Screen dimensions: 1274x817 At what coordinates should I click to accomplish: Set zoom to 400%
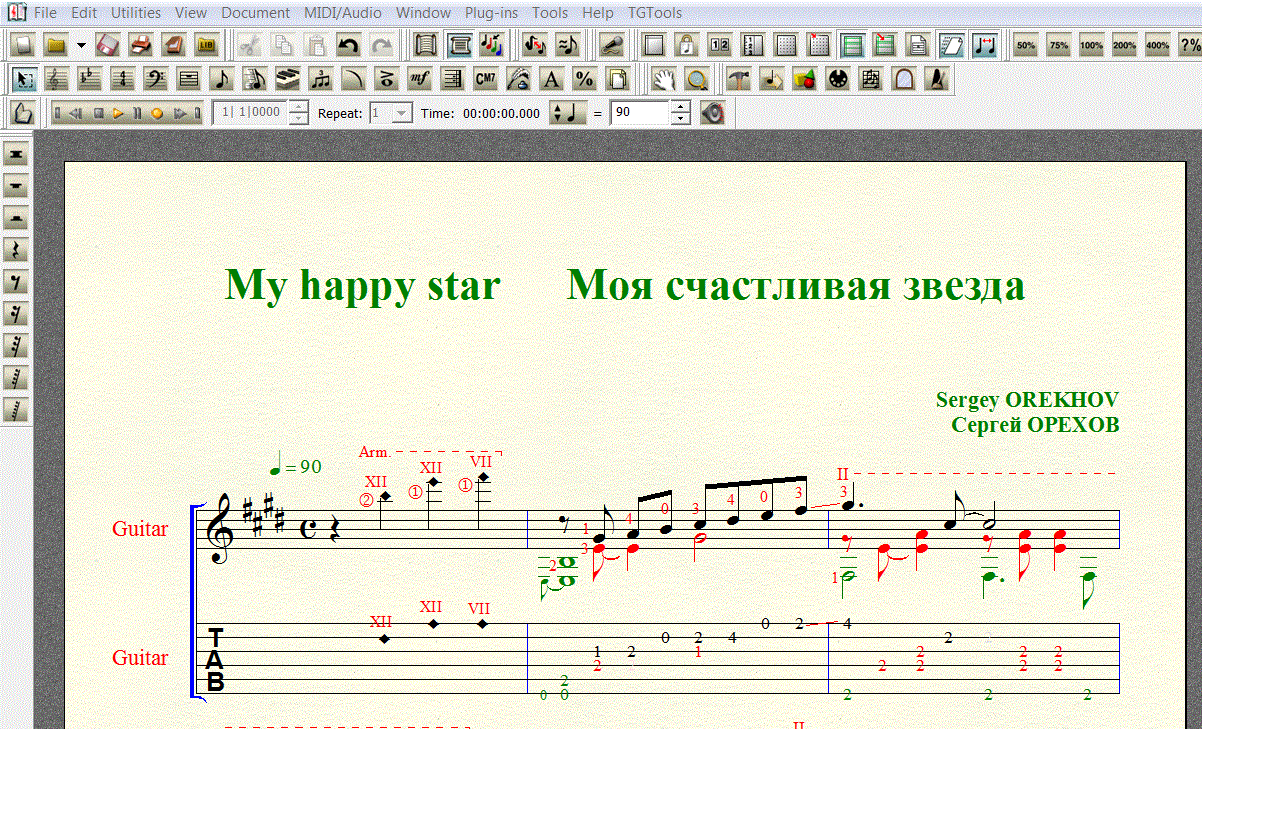[x=1158, y=45]
